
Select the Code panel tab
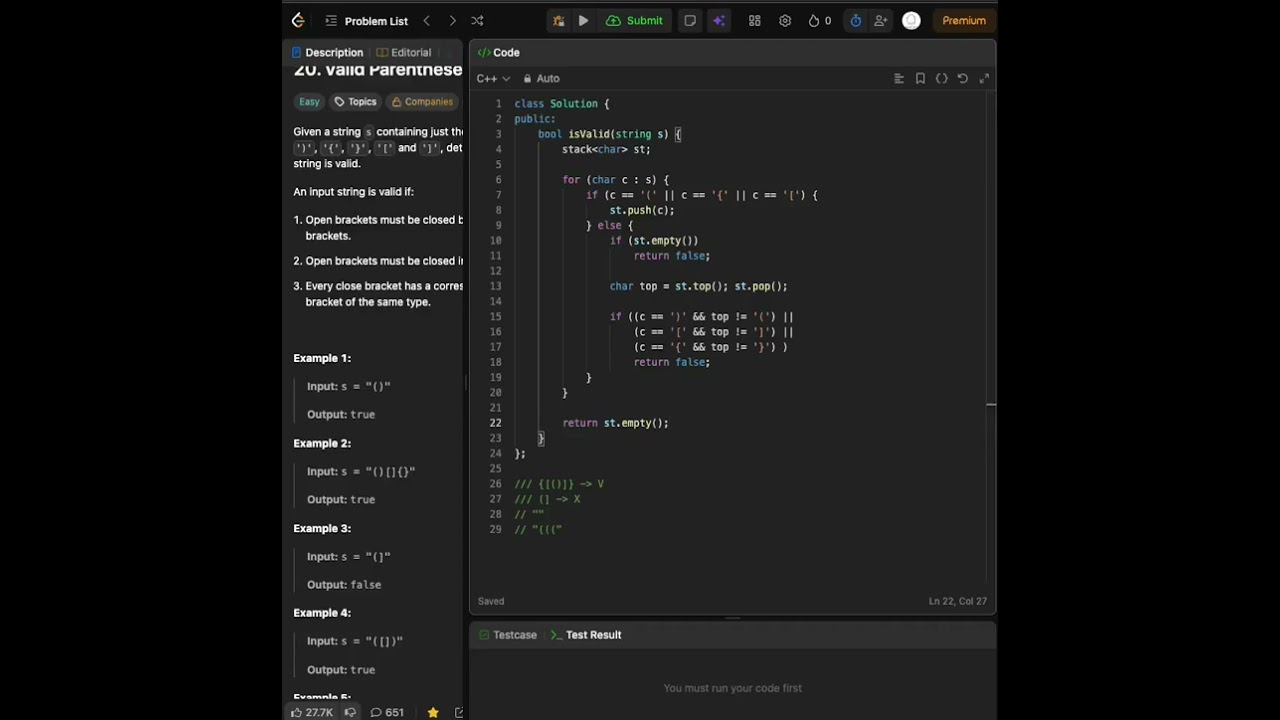click(x=498, y=53)
